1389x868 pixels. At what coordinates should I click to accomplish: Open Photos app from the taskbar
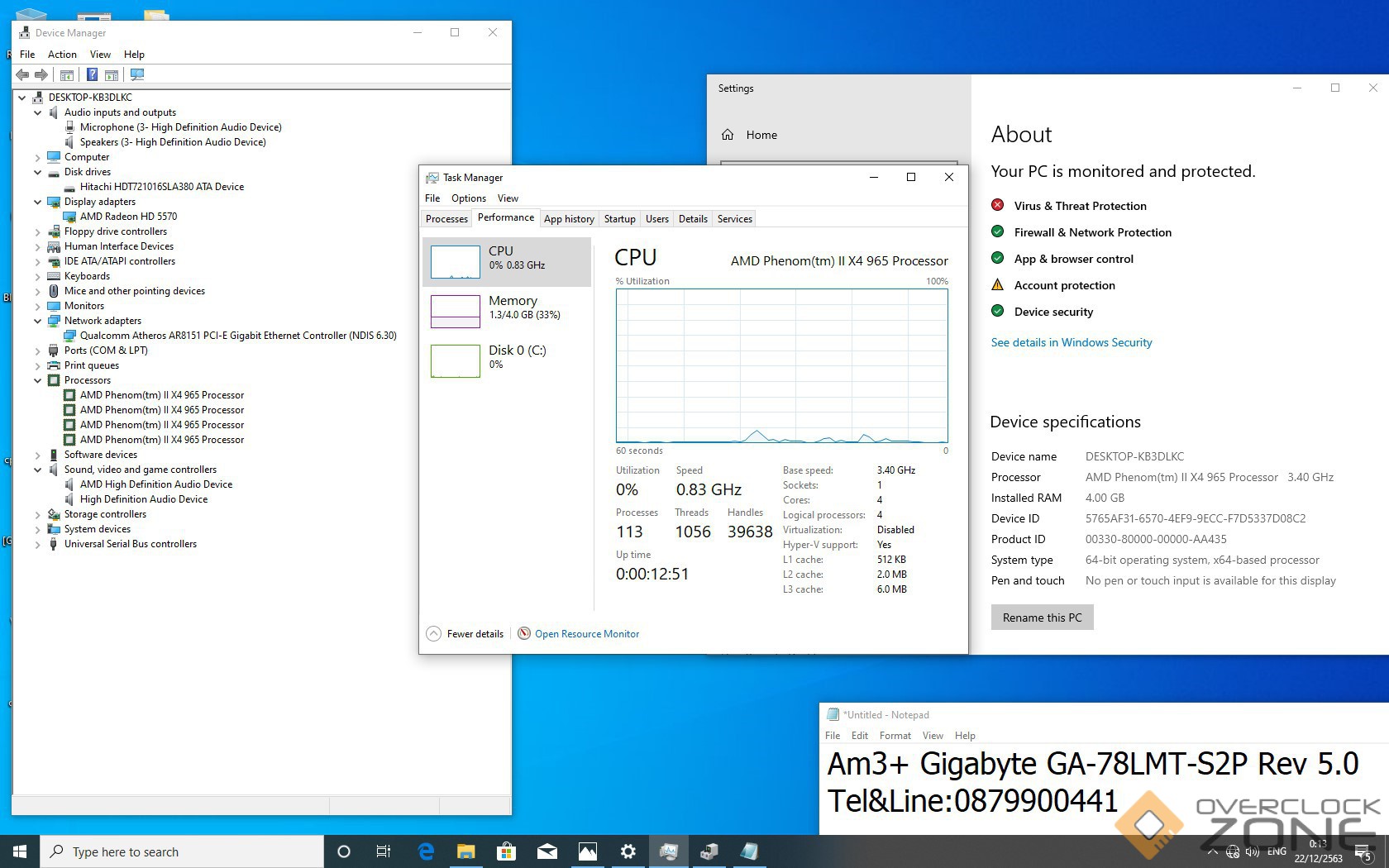click(587, 851)
